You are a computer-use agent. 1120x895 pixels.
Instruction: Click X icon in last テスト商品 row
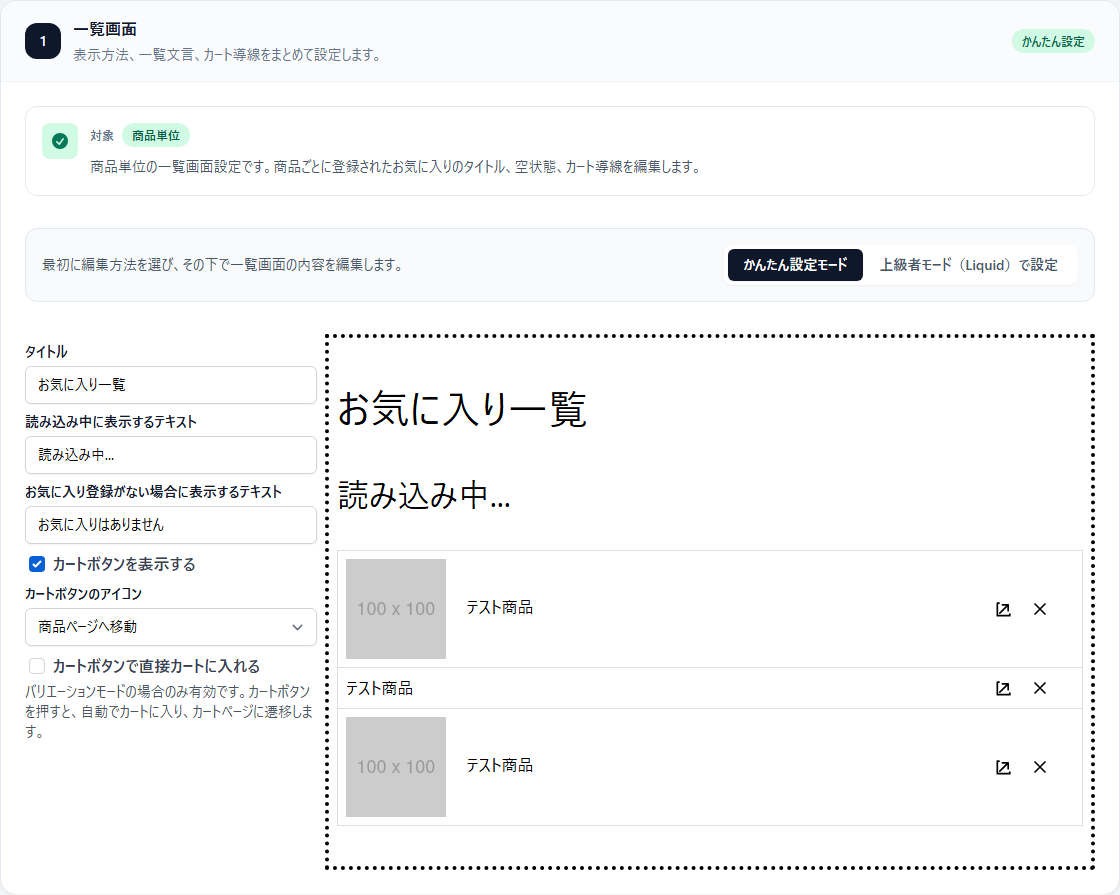1040,767
